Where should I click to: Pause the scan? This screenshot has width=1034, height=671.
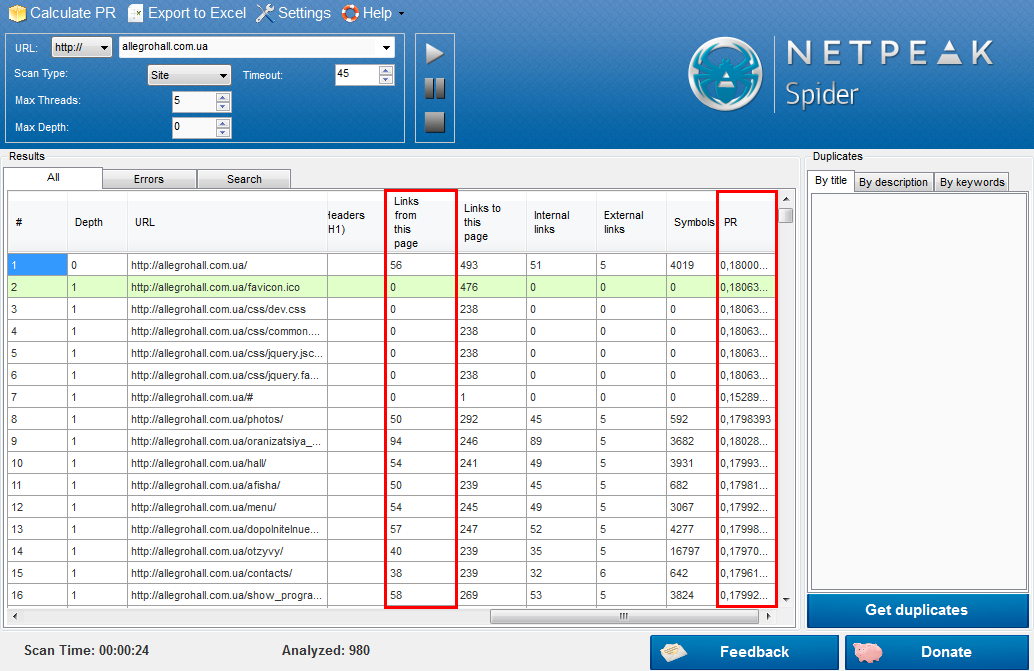(435, 88)
